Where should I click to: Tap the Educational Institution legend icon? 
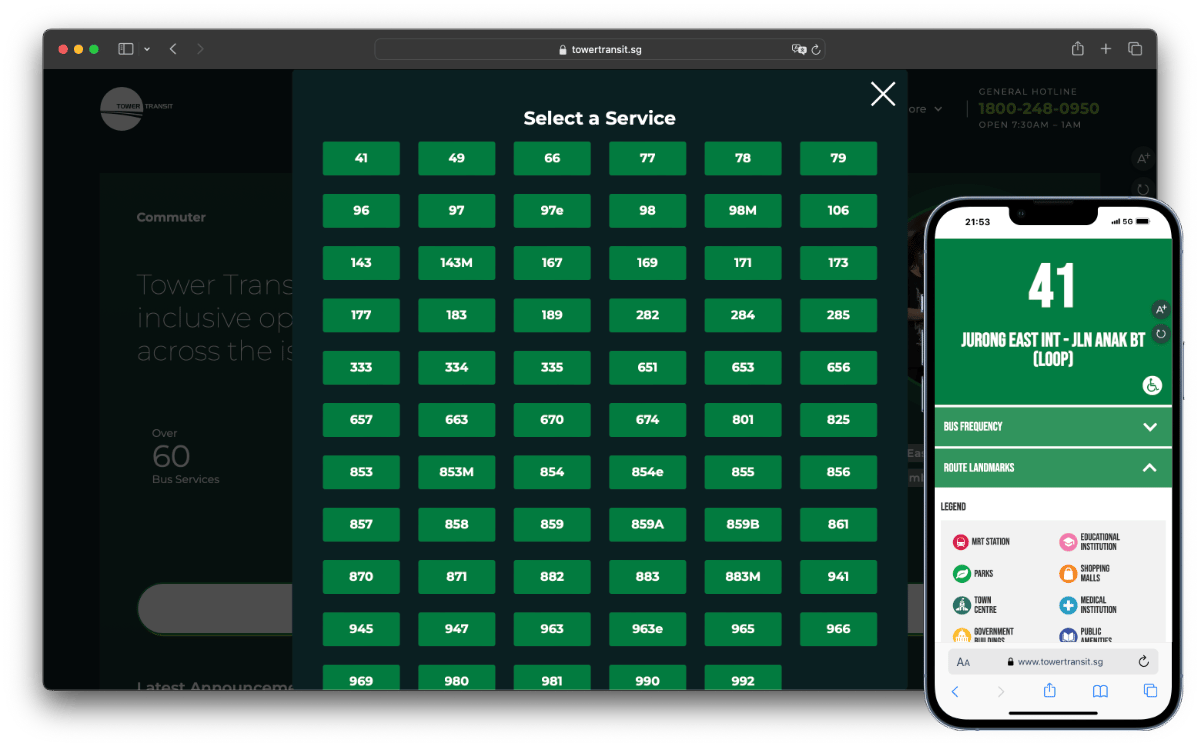[1068, 542]
